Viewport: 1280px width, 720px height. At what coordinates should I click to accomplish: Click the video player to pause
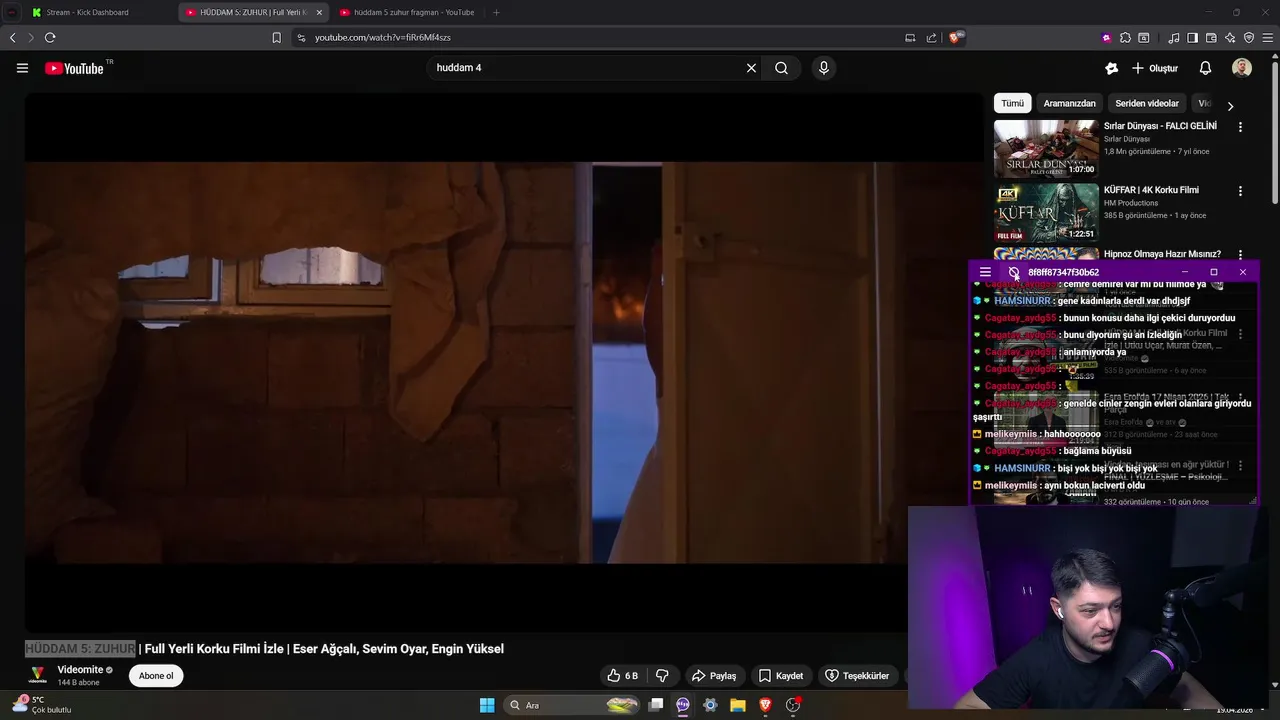(x=505, y=362)
